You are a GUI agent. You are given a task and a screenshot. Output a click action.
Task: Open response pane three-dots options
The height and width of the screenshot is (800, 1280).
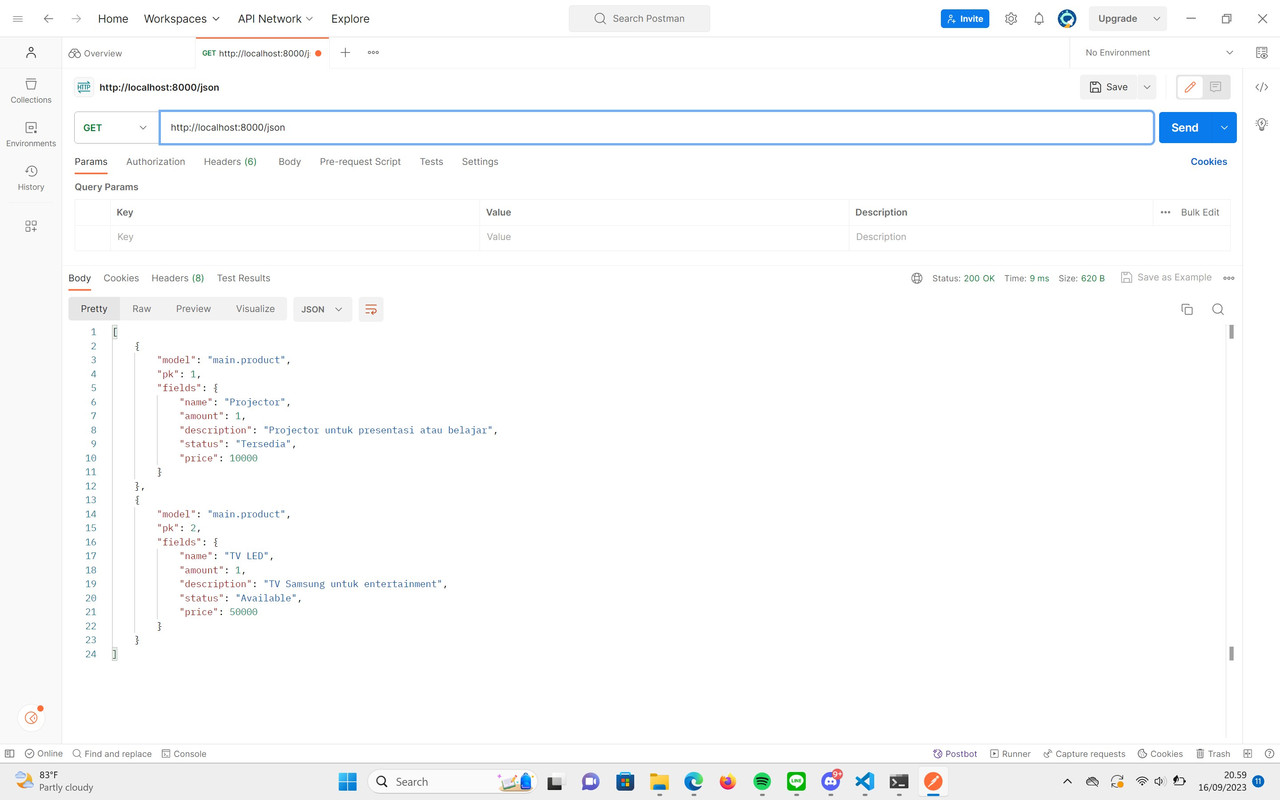coord(1229,278)
